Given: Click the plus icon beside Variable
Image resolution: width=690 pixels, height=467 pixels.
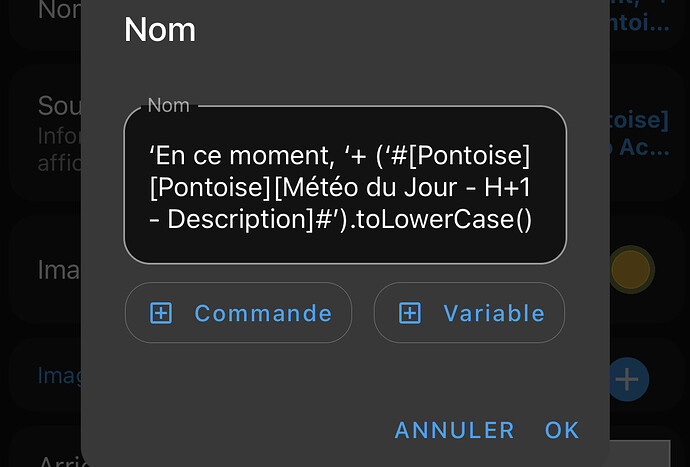Looking at the screenshot, I should pos(410,313).
